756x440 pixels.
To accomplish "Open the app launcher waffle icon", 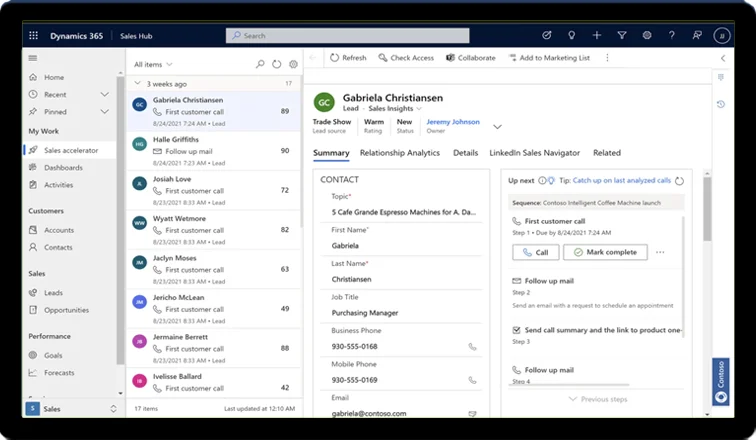I will [33, 36].
